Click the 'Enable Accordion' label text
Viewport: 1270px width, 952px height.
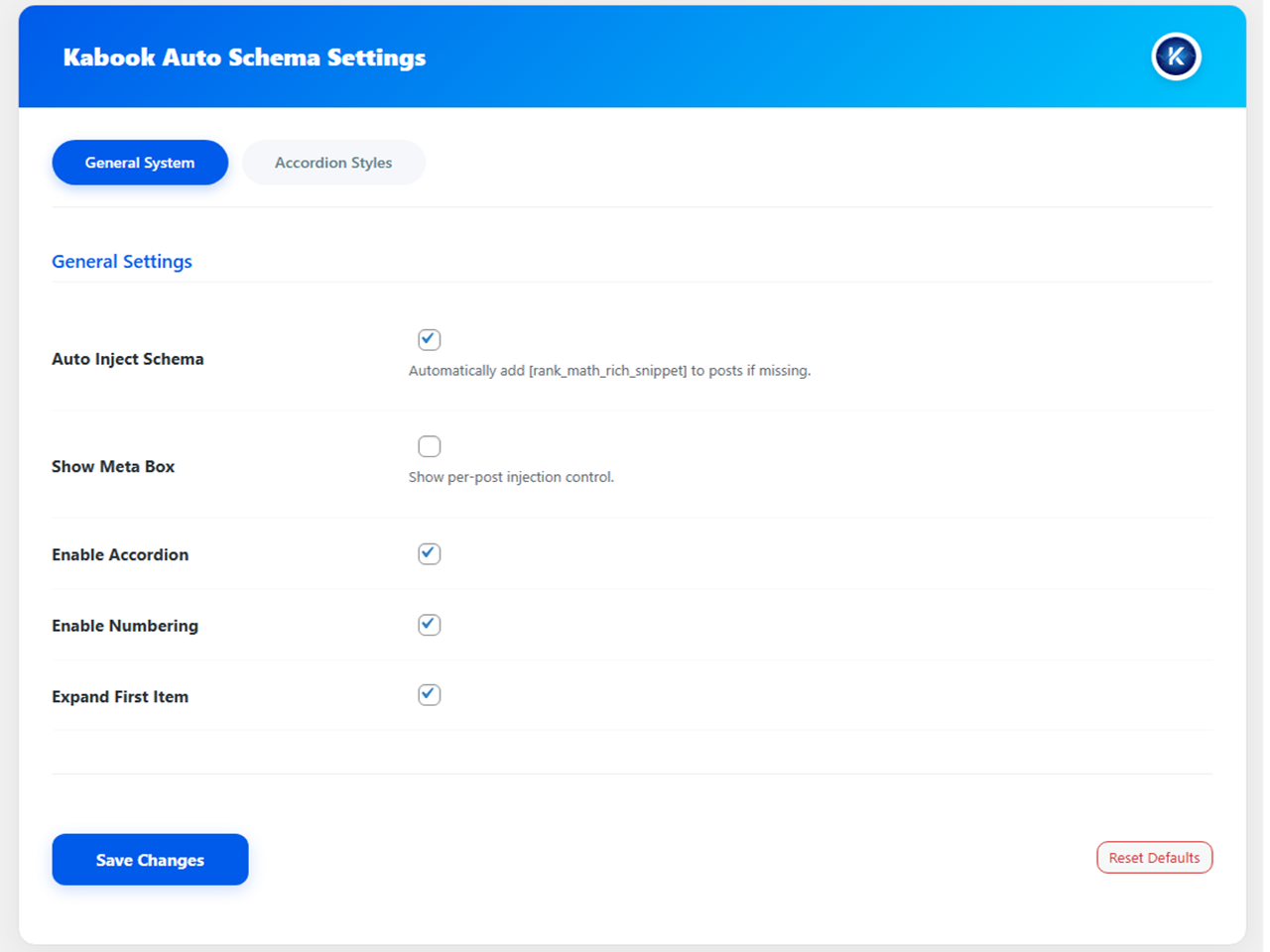pyautogui.click(x=120, y=554)
